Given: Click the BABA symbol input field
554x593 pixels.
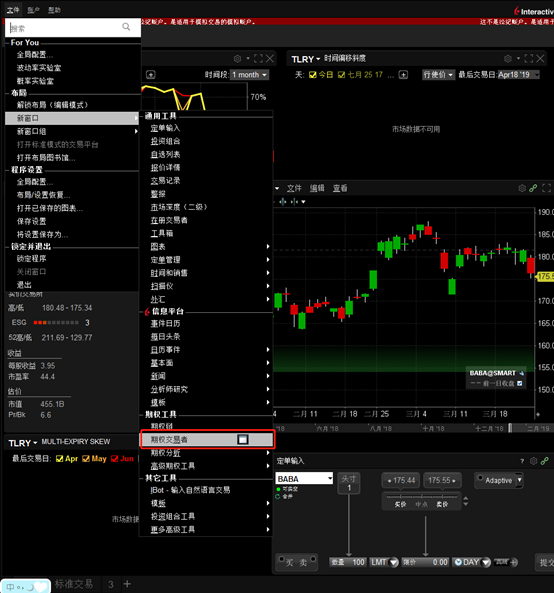Looking at the screenshot, I should click(x=304, y=479).
